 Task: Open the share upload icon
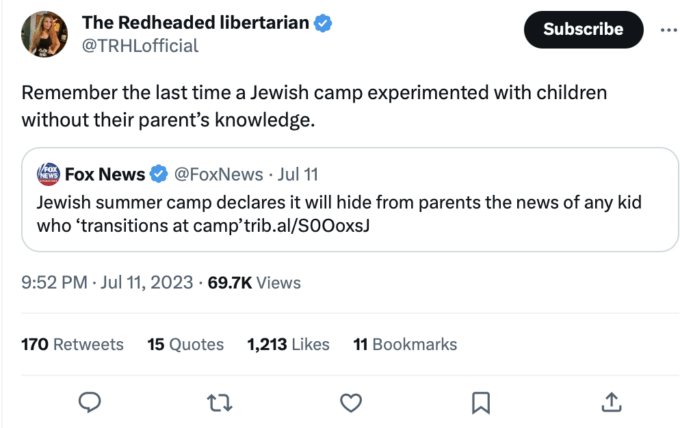(x=611, y=402)
